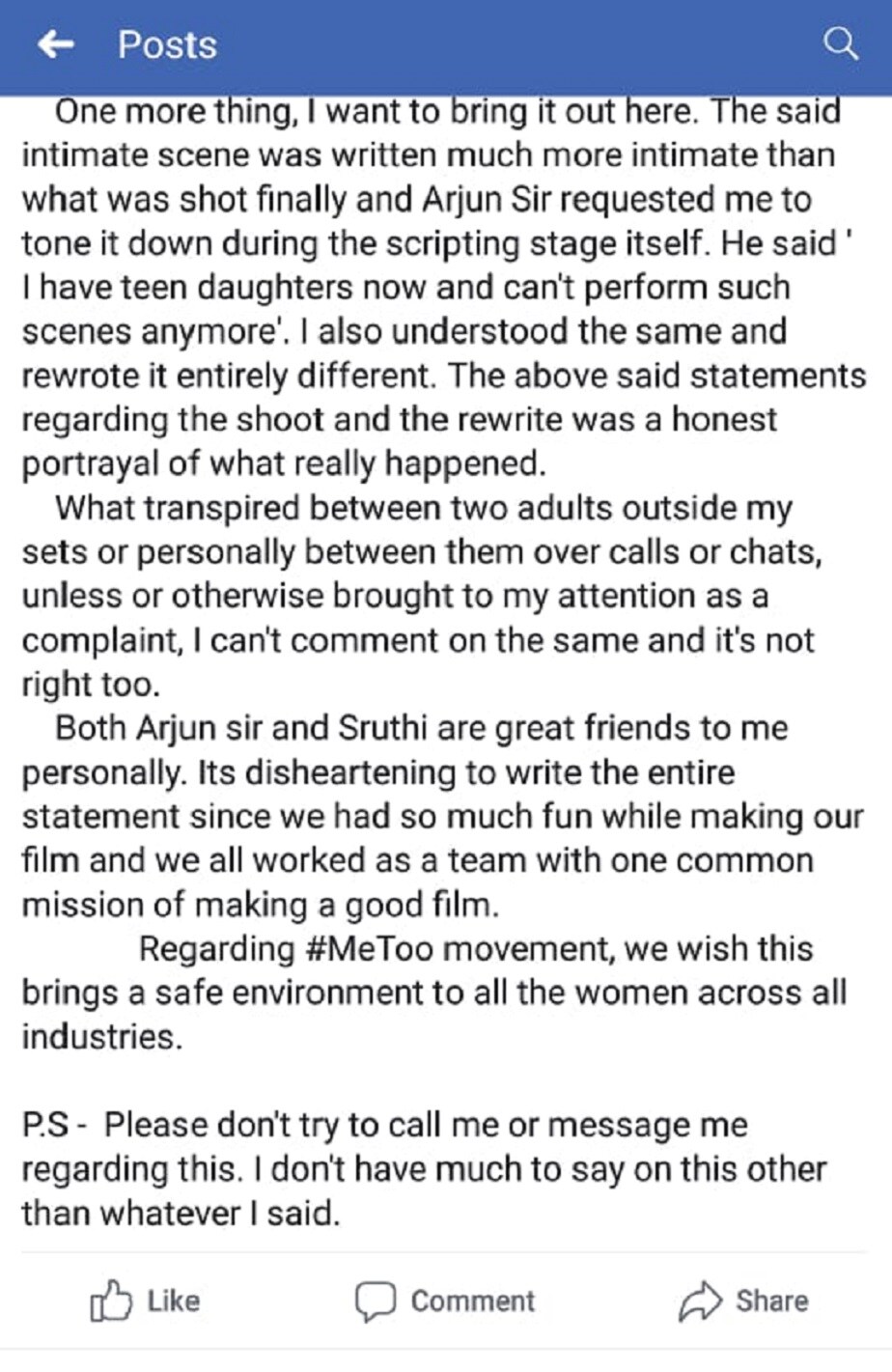Click the Posts title in header

pyautogui.click(x=167, y=44)
